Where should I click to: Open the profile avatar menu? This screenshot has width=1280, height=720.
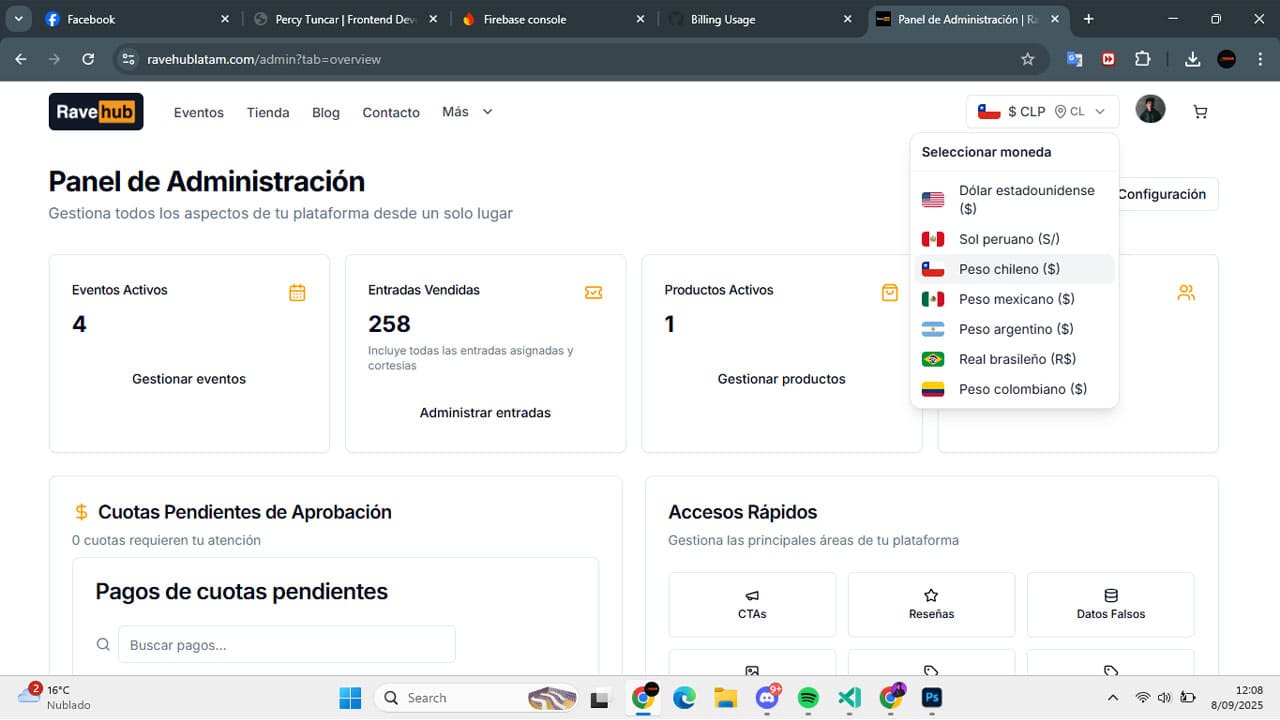click(x=1150, y=109)
